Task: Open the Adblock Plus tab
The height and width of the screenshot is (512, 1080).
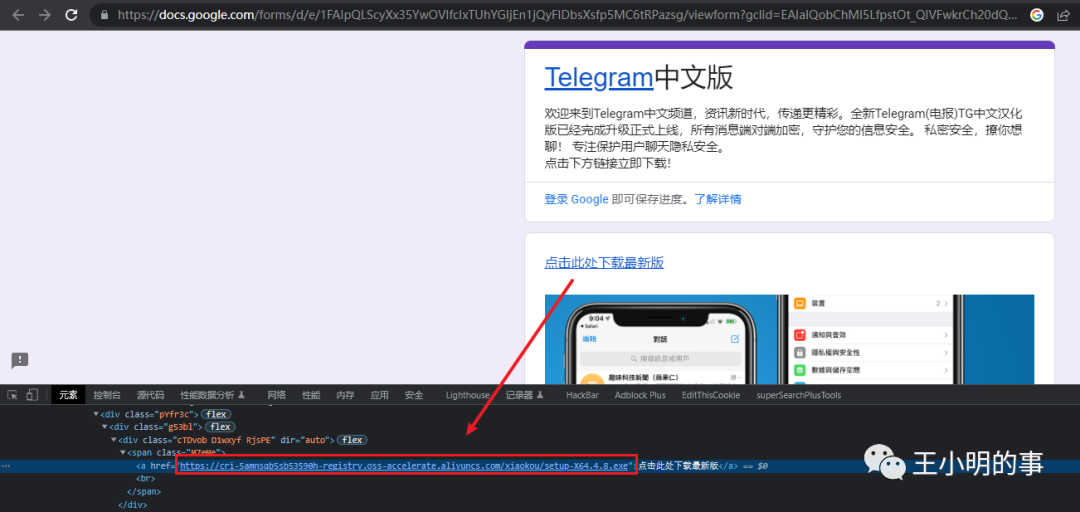Action: click(640, 395)
